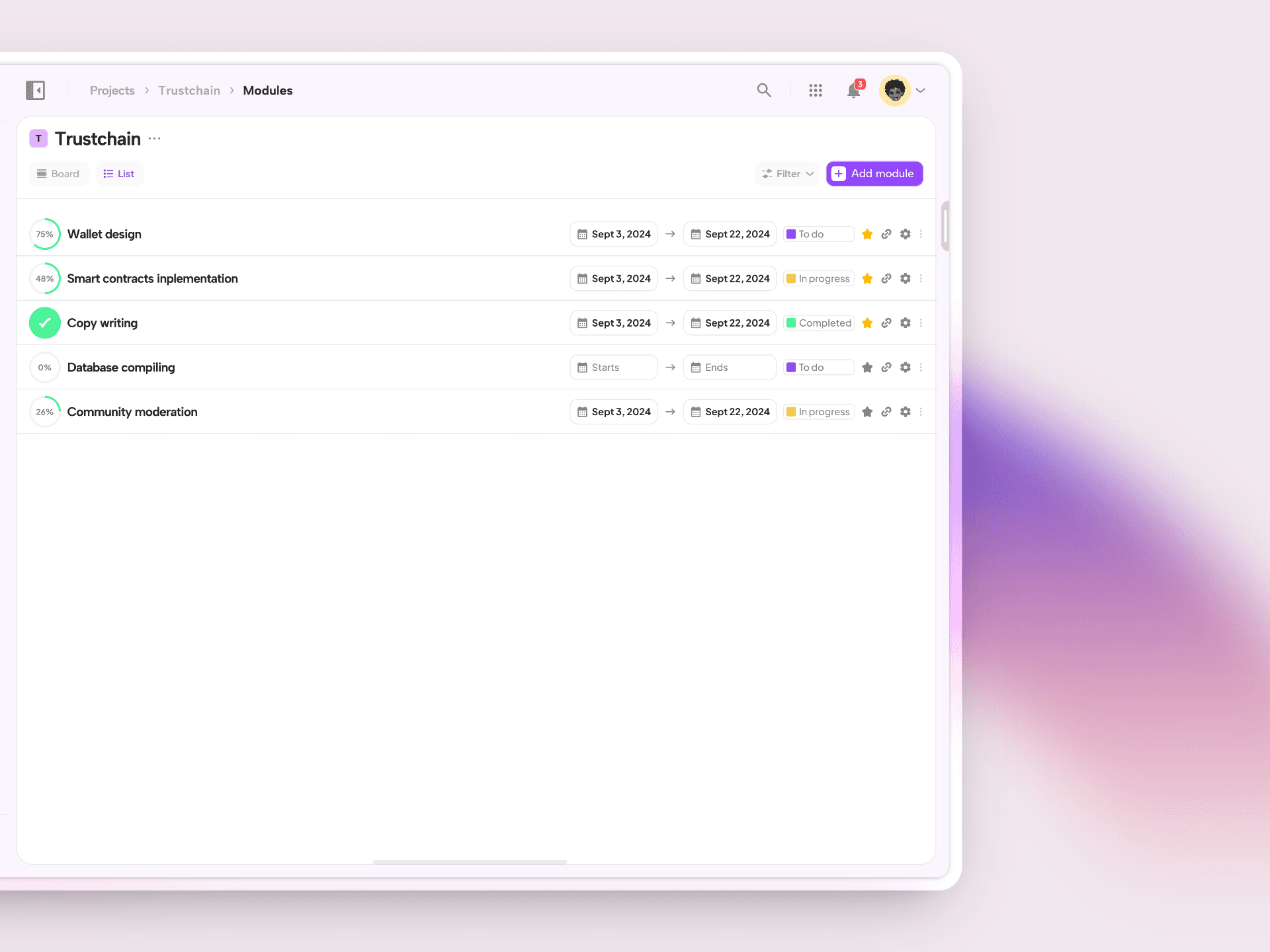The image size is (1270, 952).
Task: Expand the Filter dropdown
Action: tap(787, 174)
